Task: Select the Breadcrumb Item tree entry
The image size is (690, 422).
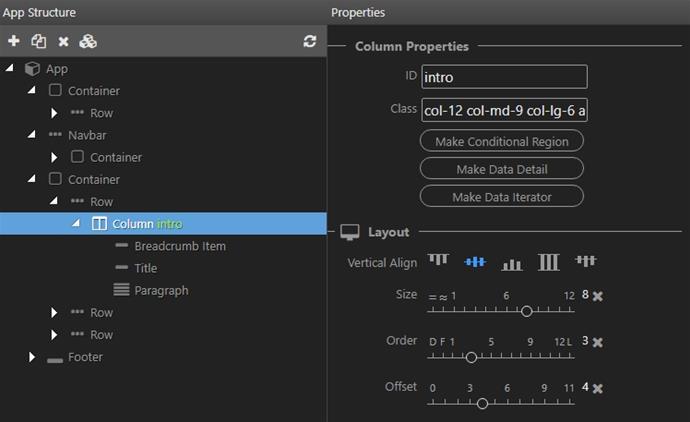Action: [180, 246]
